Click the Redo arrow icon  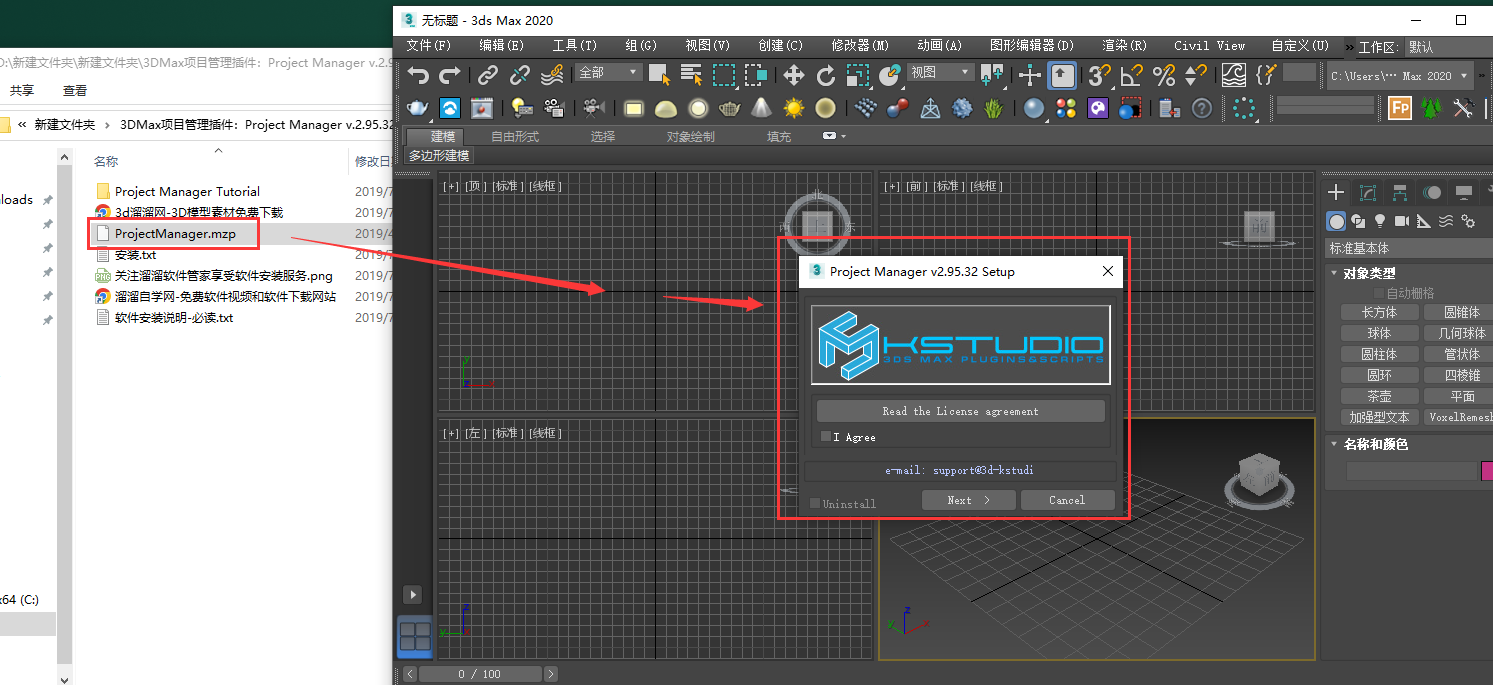coord(450,75)
